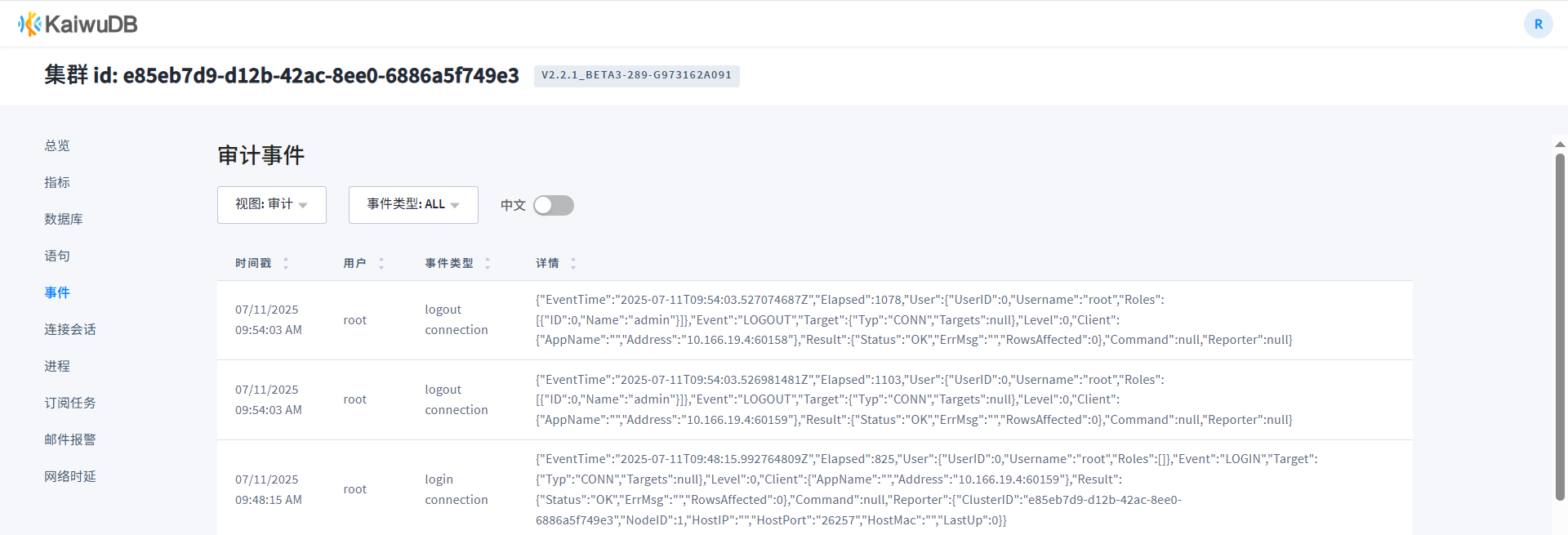Screen dimensions: 1568x535
Task: Go to 总览 overview page
Action: click(57, 145)
